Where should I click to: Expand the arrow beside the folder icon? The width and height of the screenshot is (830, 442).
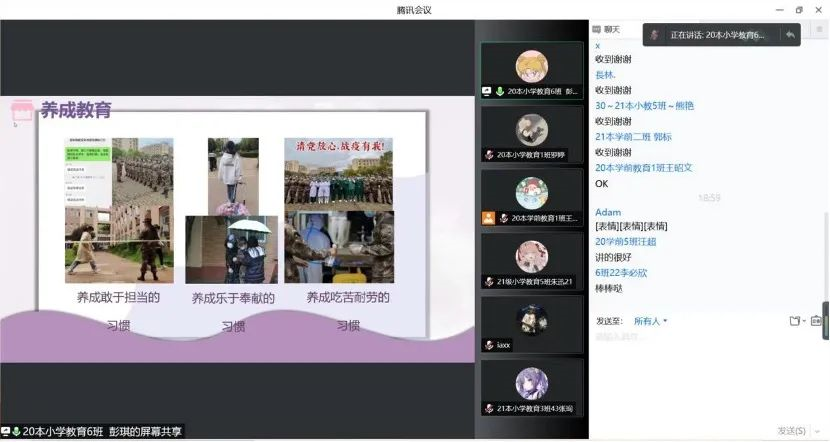(803, 321)
